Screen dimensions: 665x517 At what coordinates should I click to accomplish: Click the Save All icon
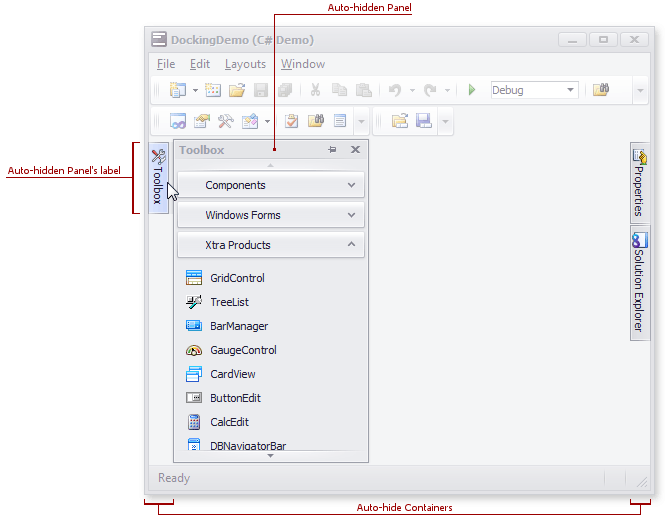[285, 90]
